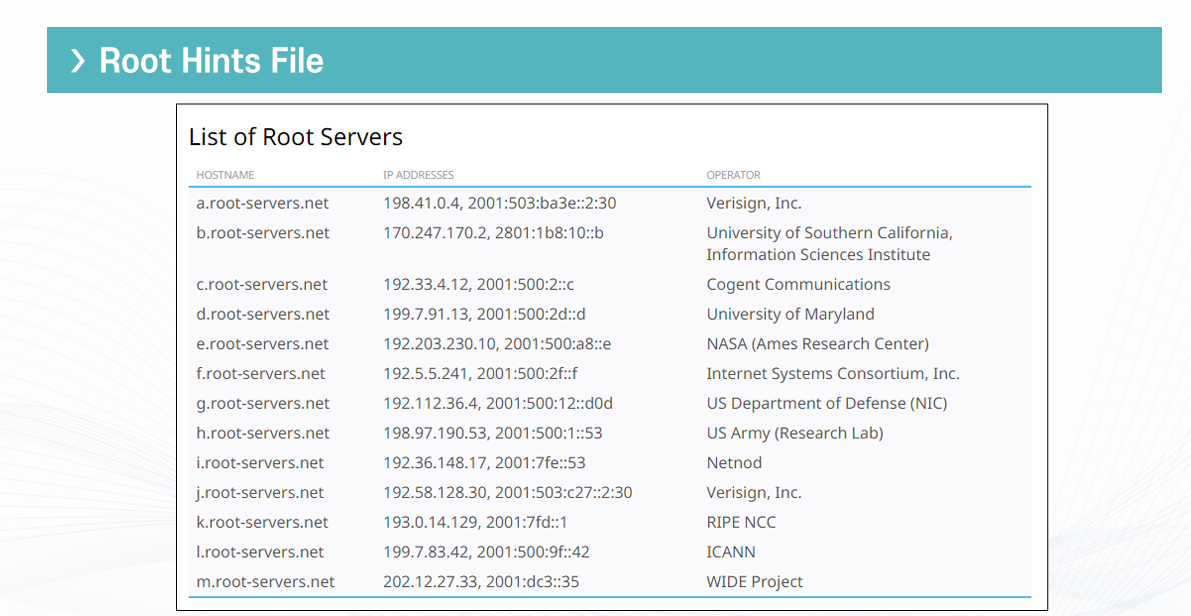Select hostname e.root-servers.net
The image size is (1191, 616).
click(263, 344)
